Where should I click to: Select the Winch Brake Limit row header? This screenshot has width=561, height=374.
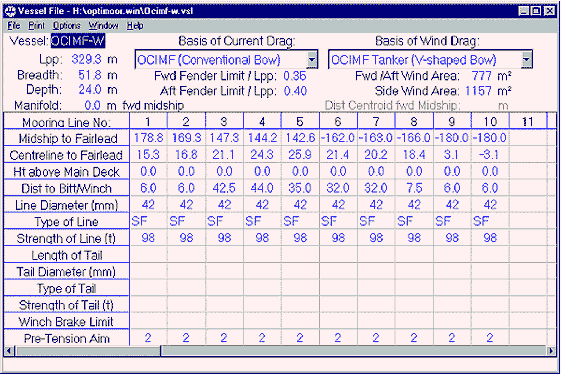click(x=67, y=321)
